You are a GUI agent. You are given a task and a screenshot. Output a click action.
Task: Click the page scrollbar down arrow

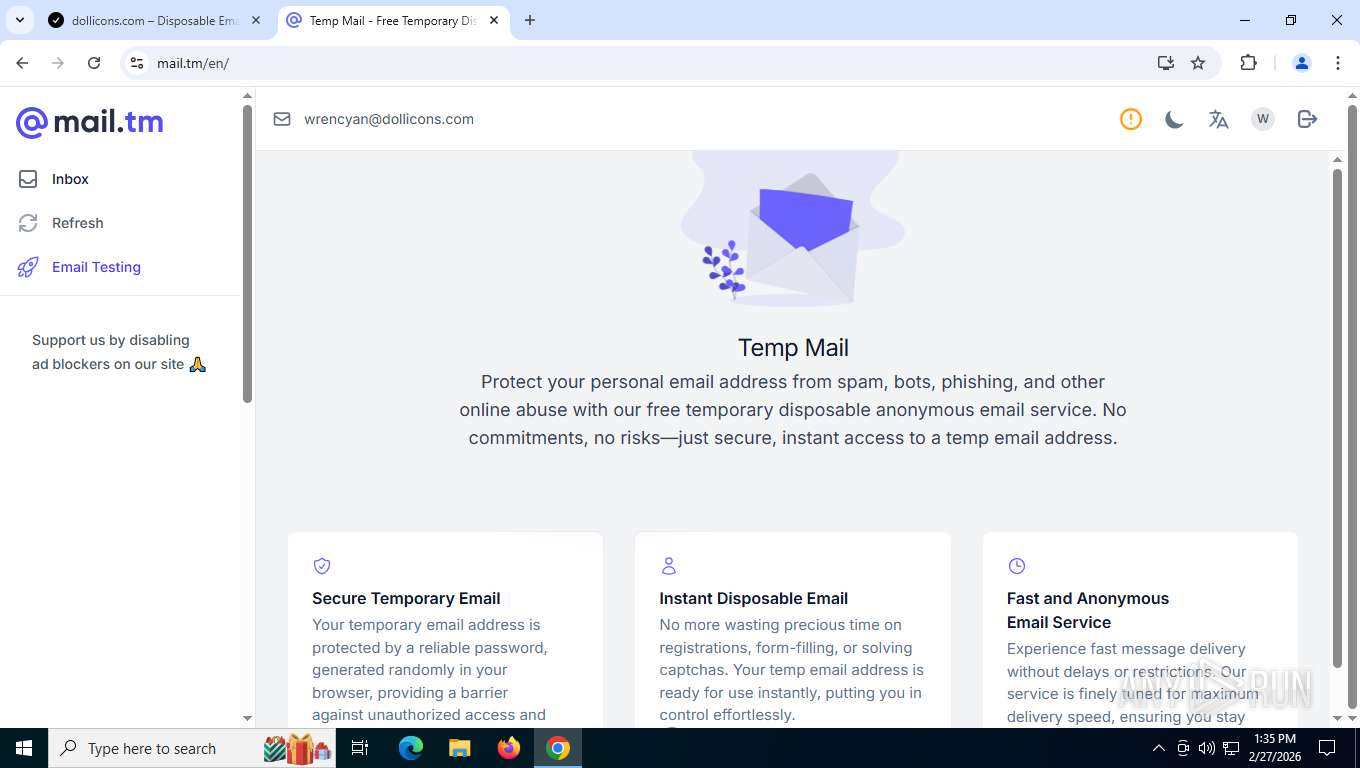tap(1352, 718)
